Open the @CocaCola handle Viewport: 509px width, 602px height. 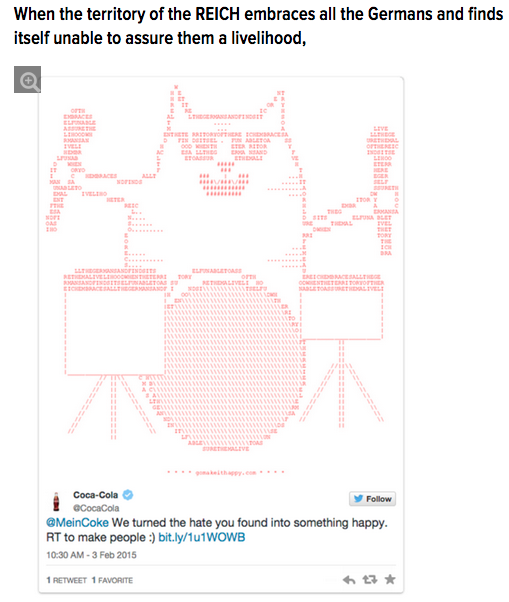point(96,508)
